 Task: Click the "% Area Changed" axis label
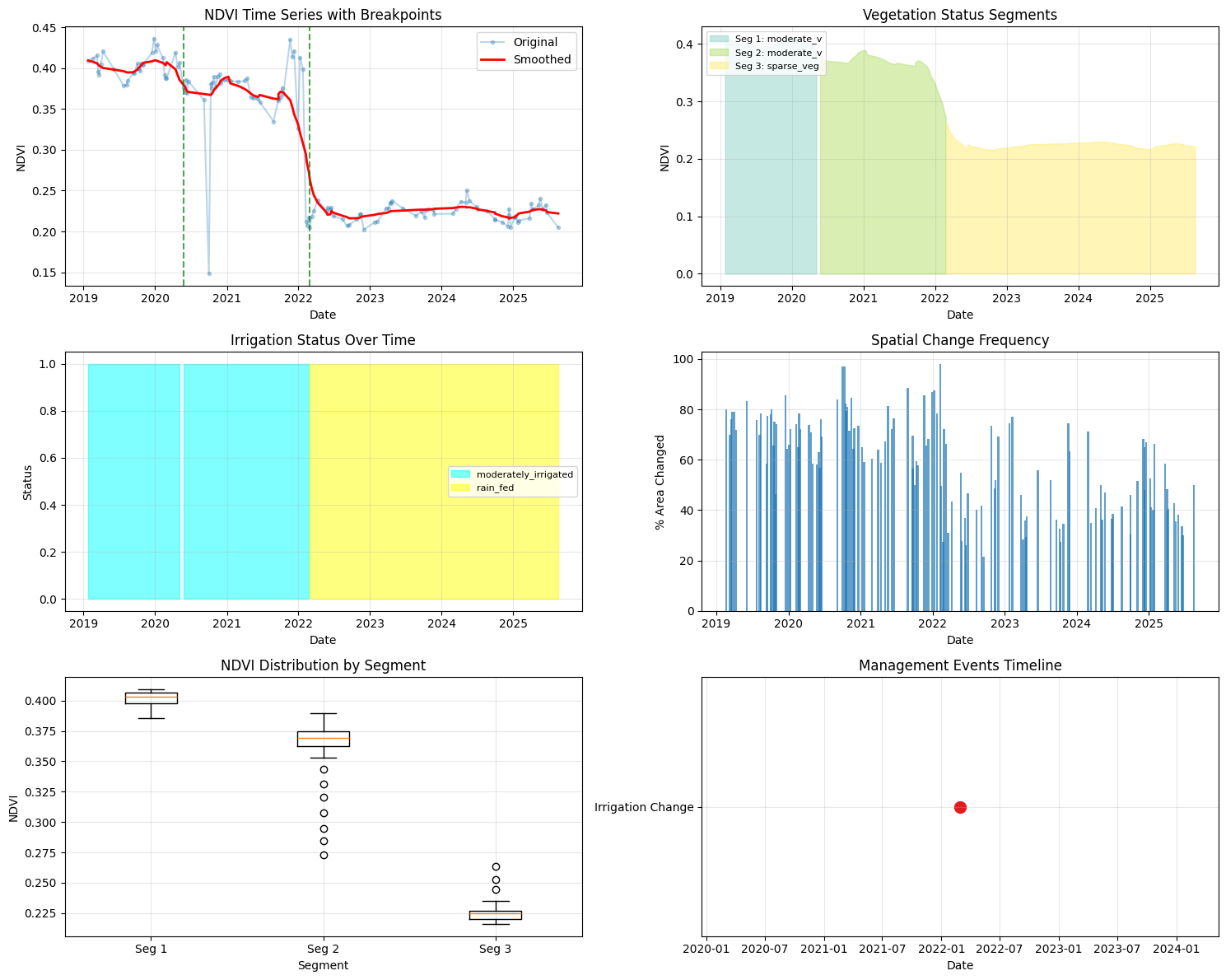tap(660, 482)
